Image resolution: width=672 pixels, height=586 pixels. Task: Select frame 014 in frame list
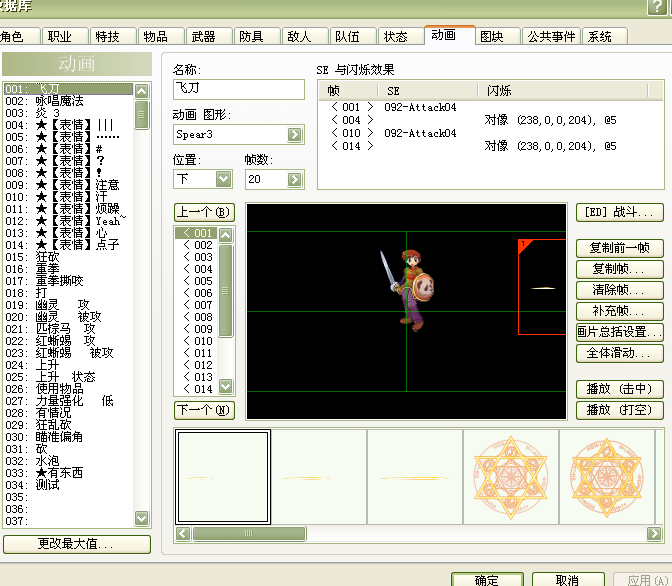197,389
